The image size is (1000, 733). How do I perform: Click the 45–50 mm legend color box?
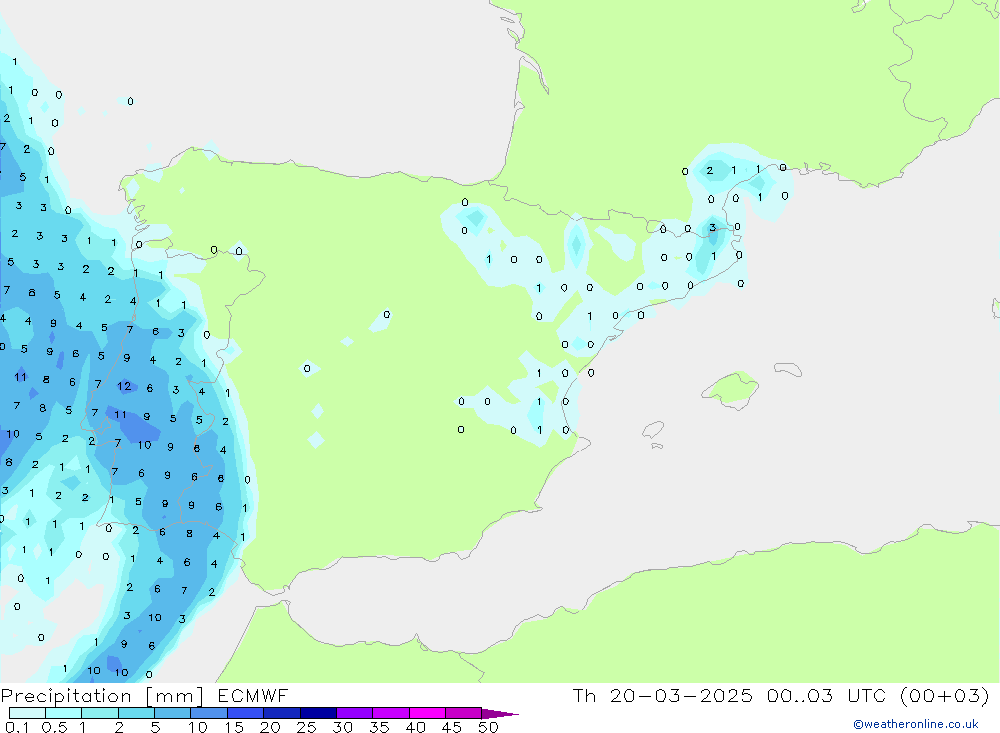click(464, 713)
